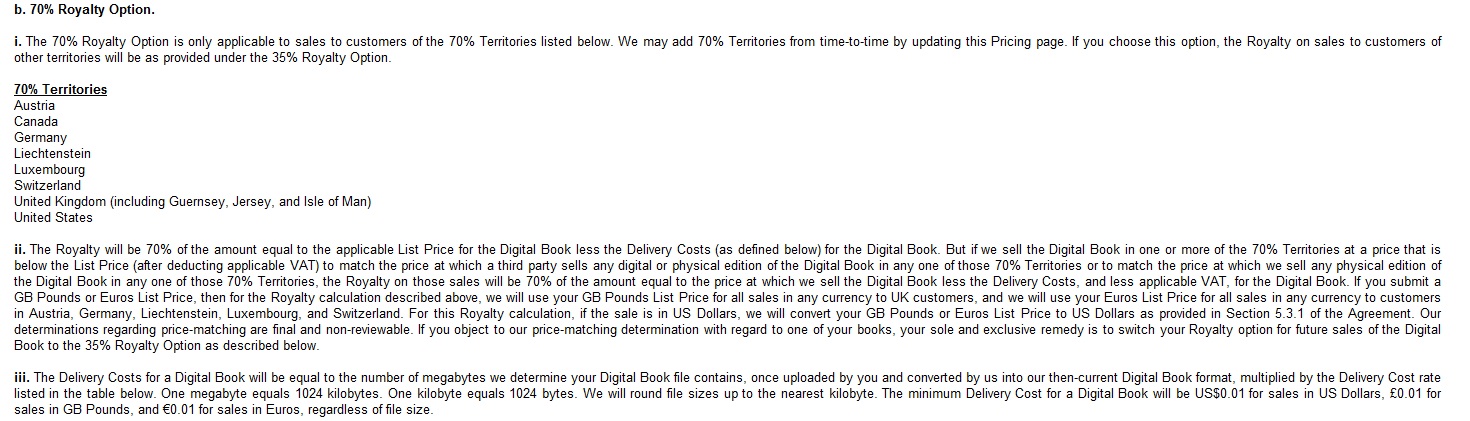Click 'United States' in the territories list
The image size is (1470, 421).
(x=53, y=218)
